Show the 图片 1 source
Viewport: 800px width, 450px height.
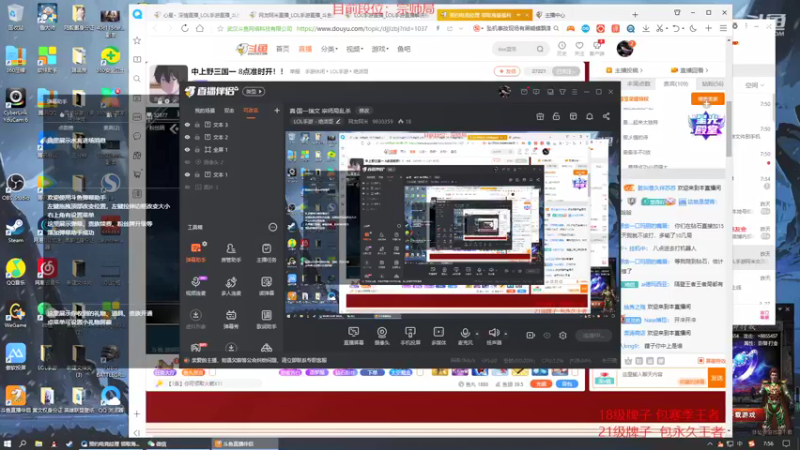tap(187, 187)
